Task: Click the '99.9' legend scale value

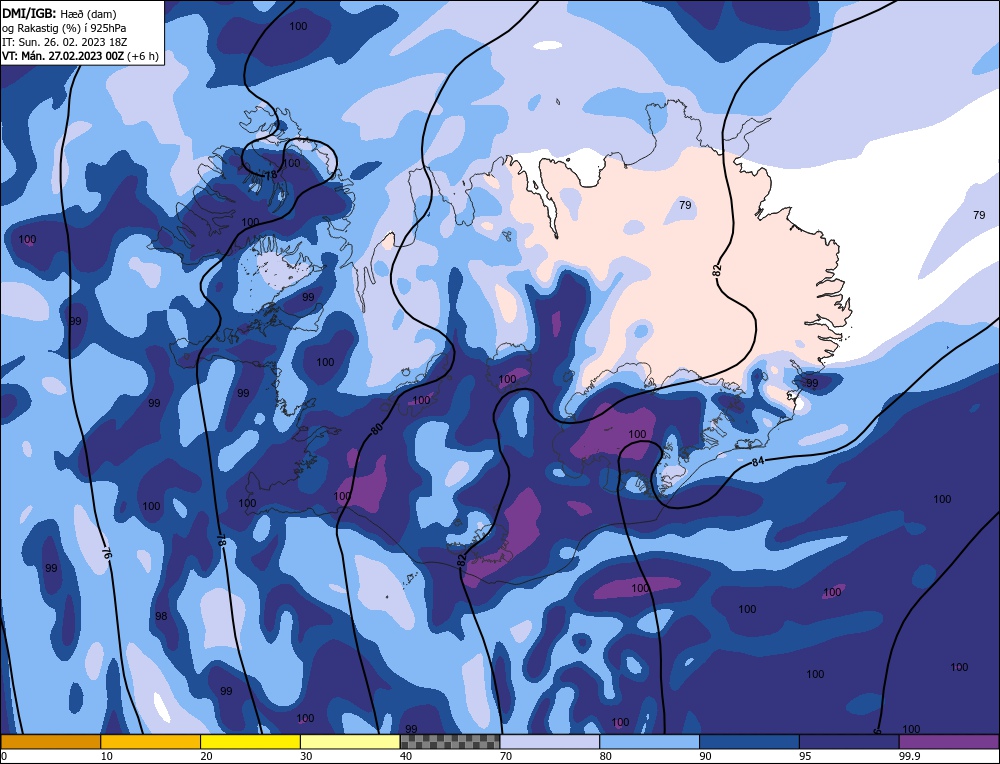Action: coord(909,756)
